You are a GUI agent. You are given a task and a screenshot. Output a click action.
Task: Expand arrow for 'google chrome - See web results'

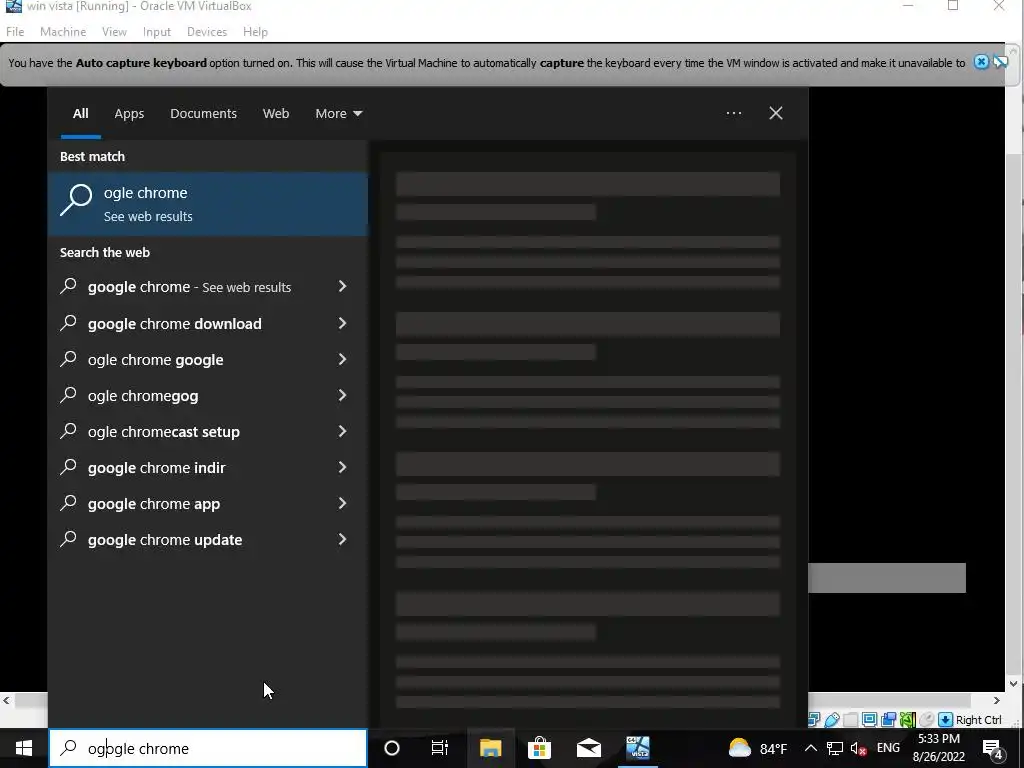click(342, 287)
